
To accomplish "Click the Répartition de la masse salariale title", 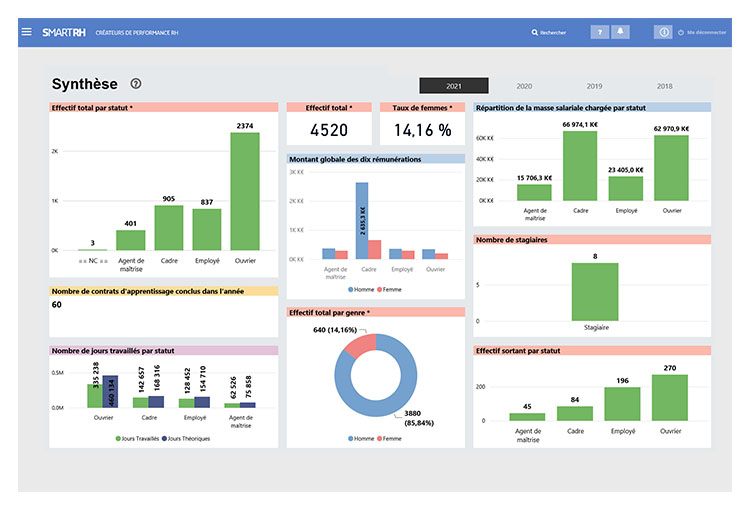I will click(x=561, y=108).
